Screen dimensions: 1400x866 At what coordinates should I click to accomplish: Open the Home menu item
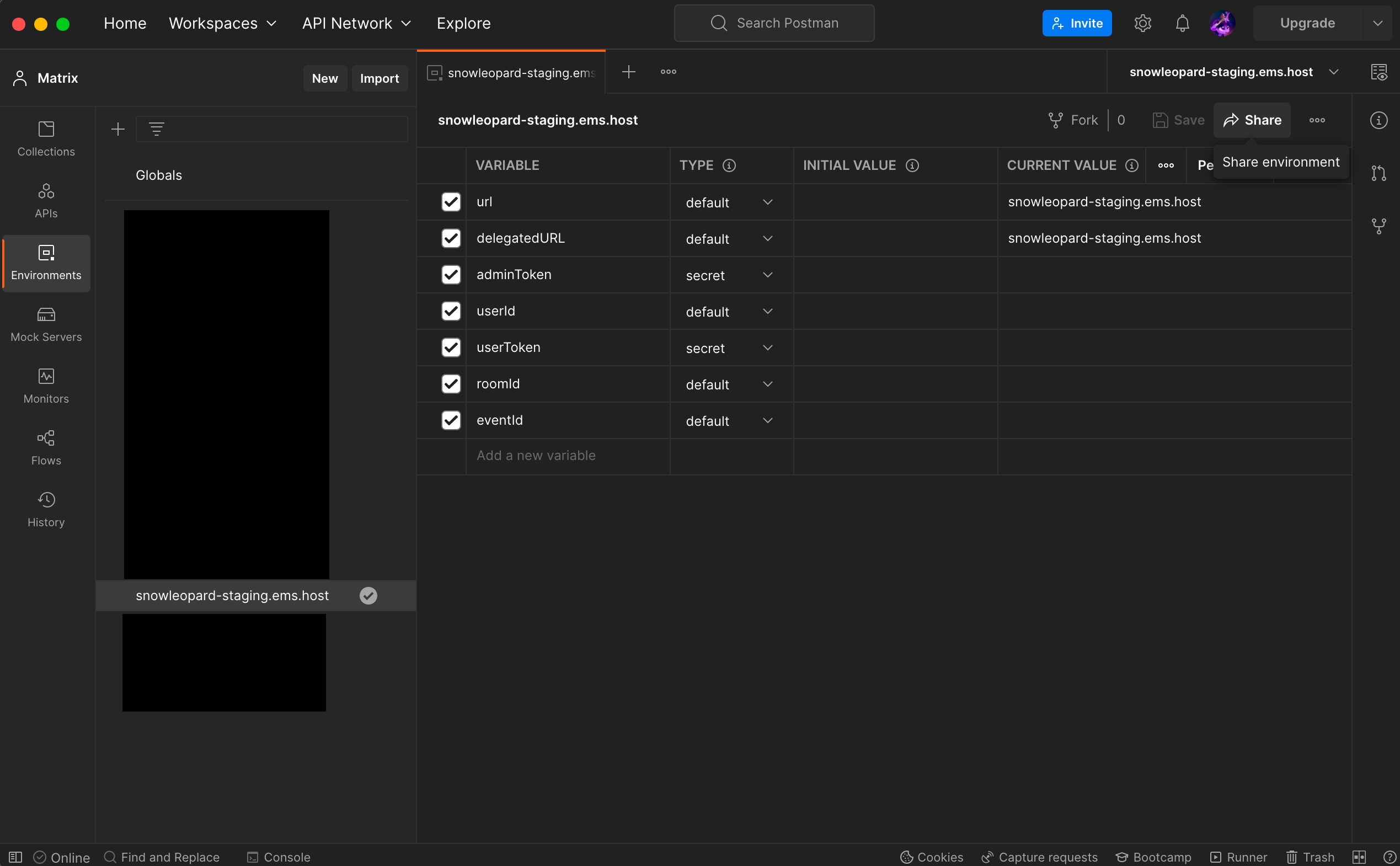pyautogui.click(x=125, y=24)
